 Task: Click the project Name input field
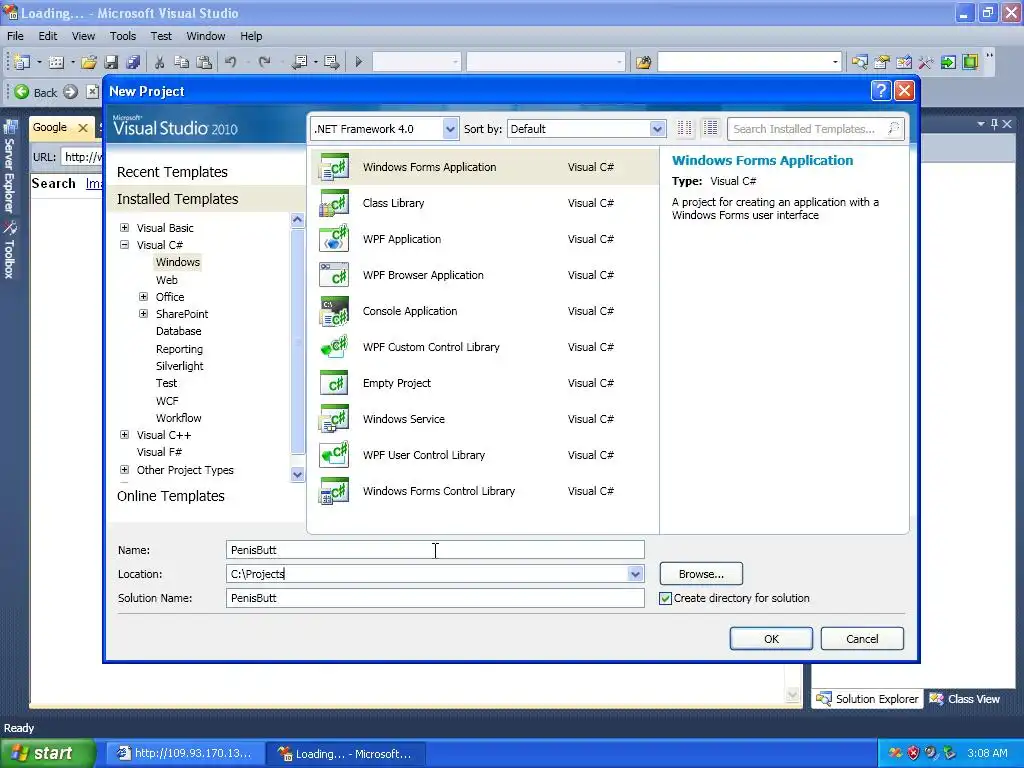click(435, 550)
